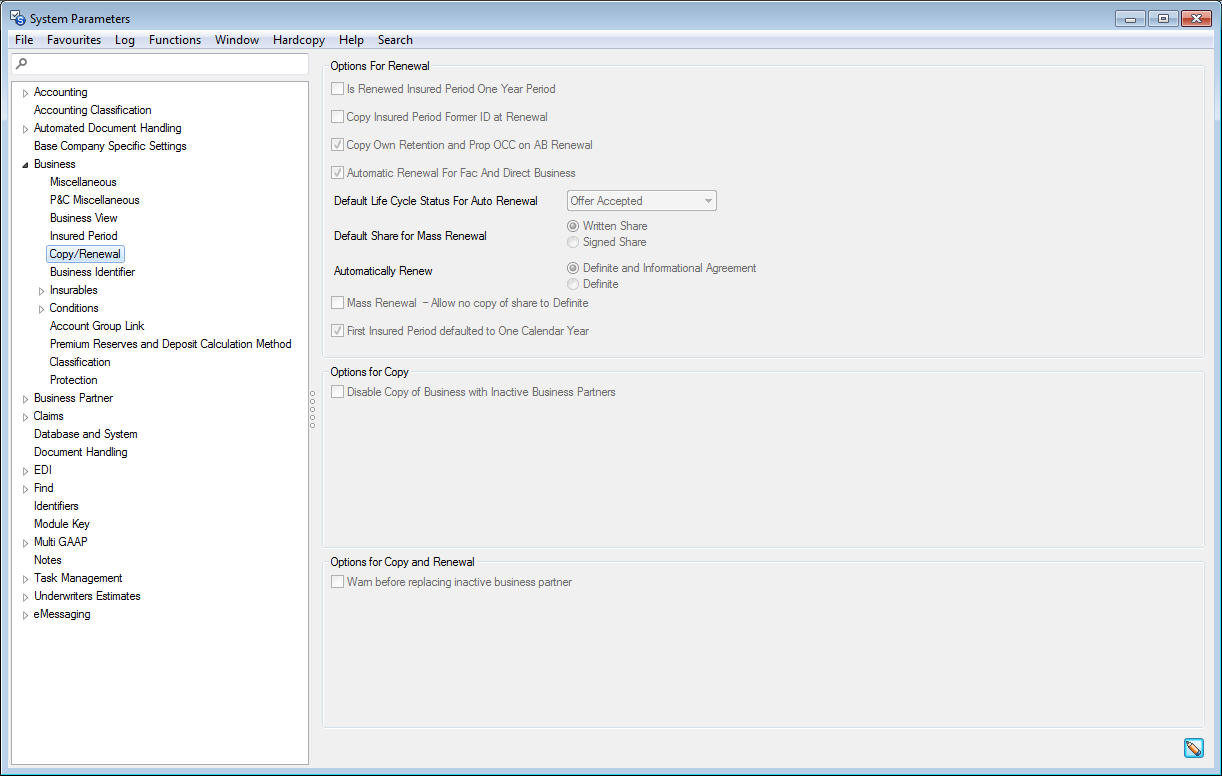Open the Default Life Cycle Status dropdown
This screenshot has height=776, width=1222.
pyautogui.click(x=708, y=200)
